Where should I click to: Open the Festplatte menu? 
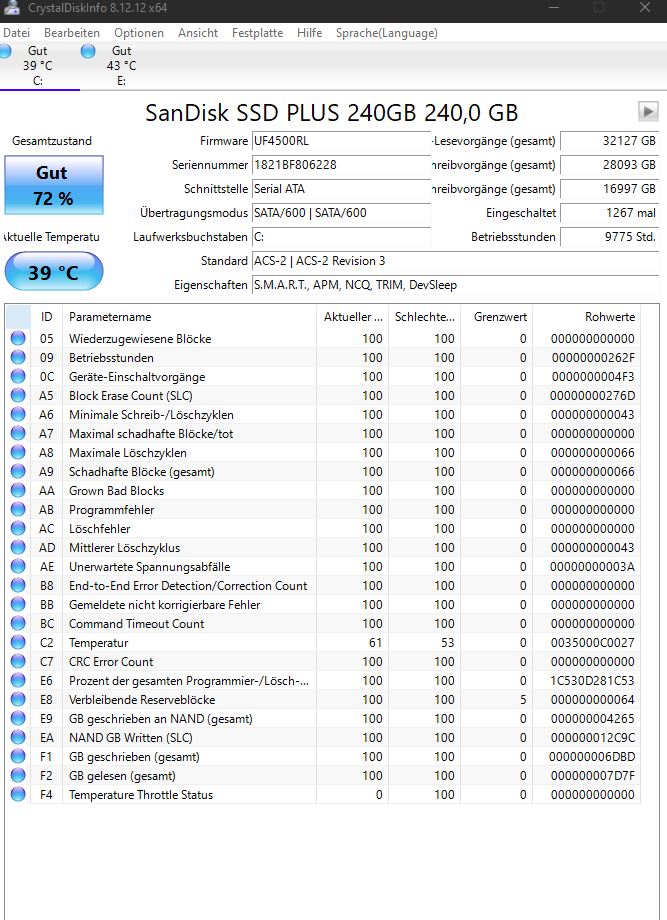[x=257, y=33]
